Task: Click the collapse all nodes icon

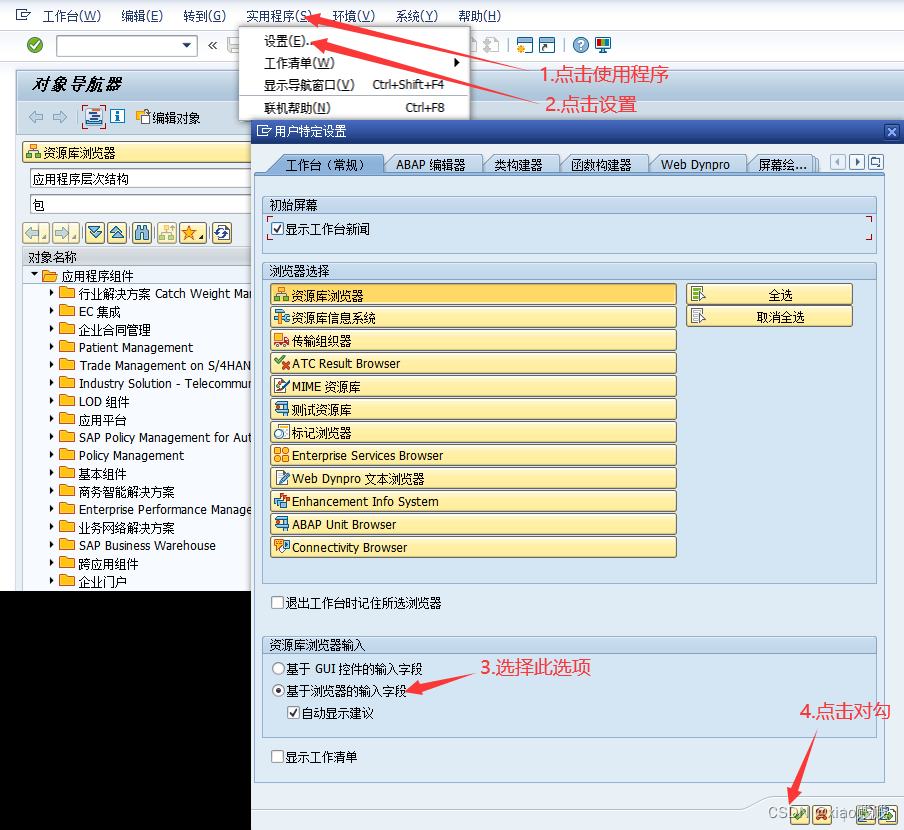Action: pos(117,233)
